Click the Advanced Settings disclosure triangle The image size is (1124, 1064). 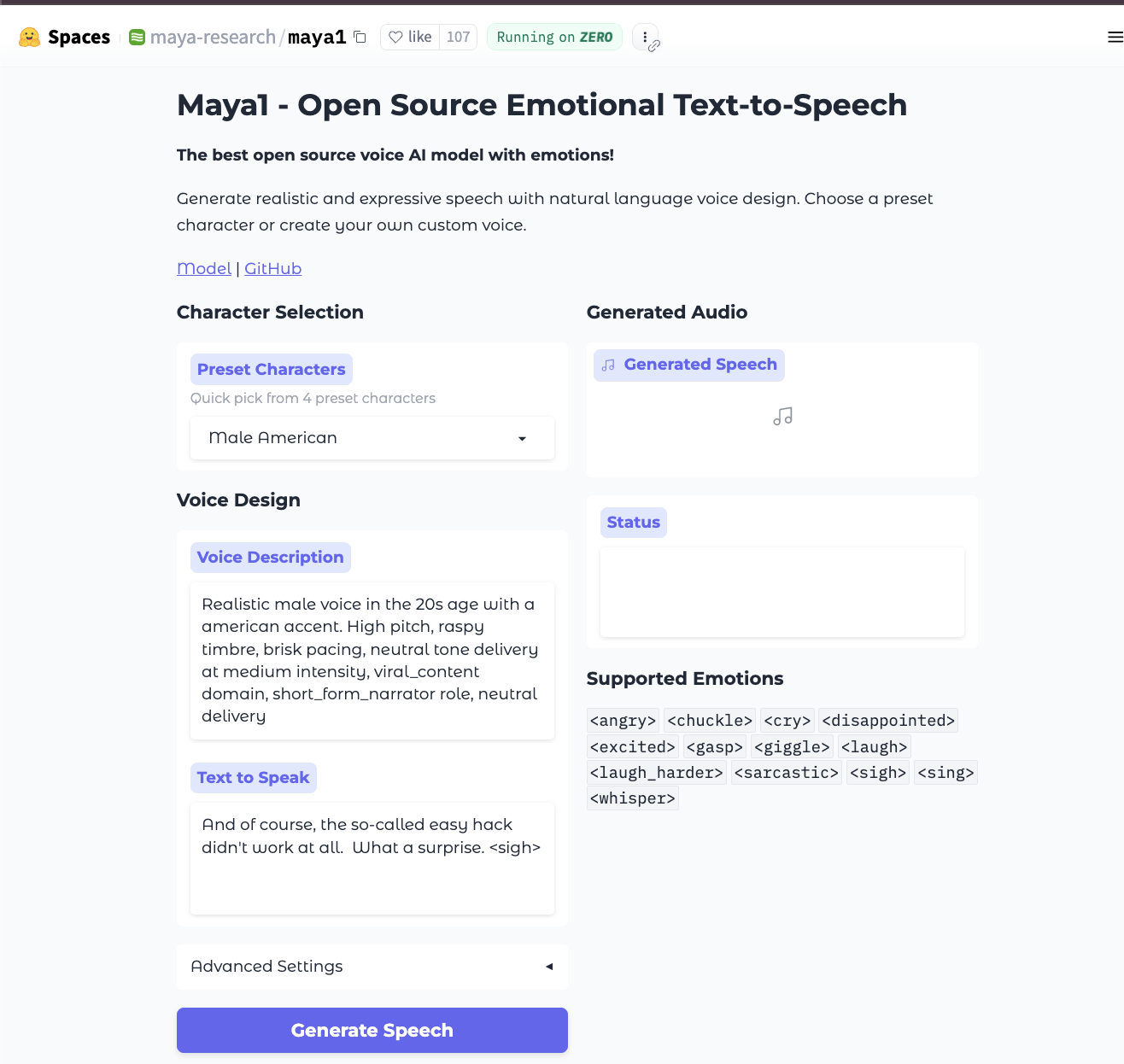(549, 967)
